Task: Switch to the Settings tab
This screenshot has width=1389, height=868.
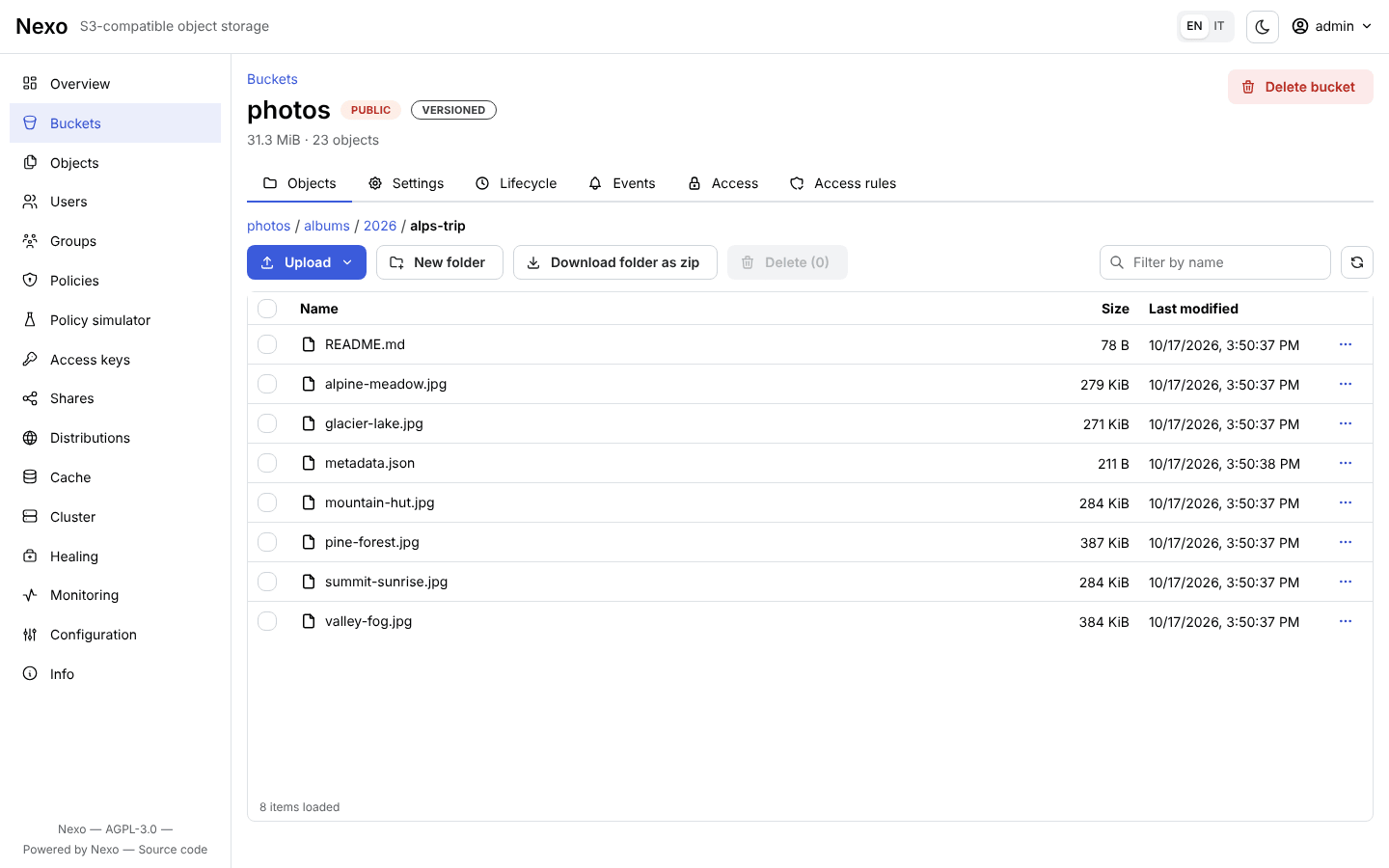Action: tap(406, 183)
